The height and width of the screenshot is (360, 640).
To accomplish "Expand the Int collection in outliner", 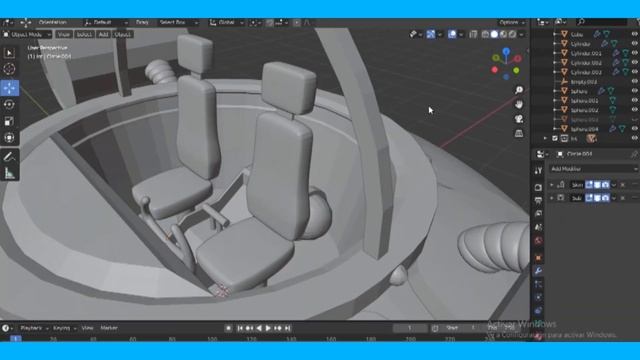I will (x=545, y=139).
